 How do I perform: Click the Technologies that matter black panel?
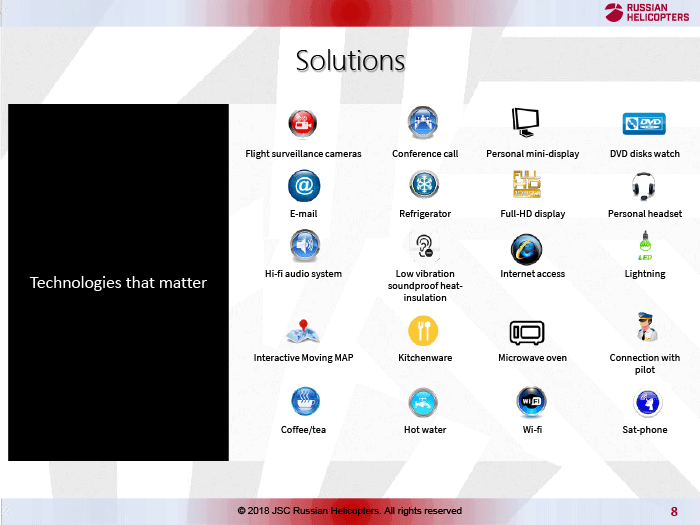(118, 282)
